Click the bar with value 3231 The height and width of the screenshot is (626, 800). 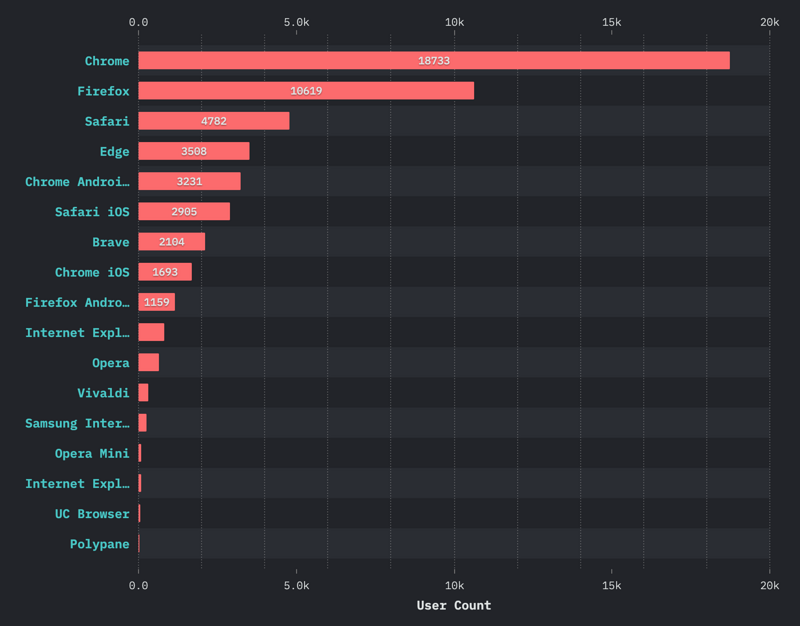pyautogui.click(x=189, y=182)
